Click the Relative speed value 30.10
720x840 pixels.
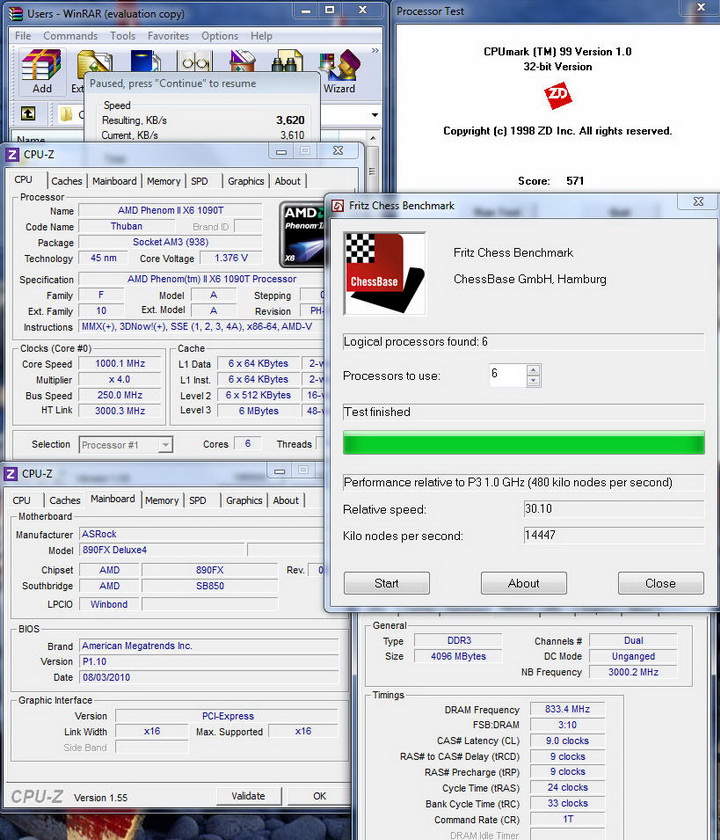point(613,508)
